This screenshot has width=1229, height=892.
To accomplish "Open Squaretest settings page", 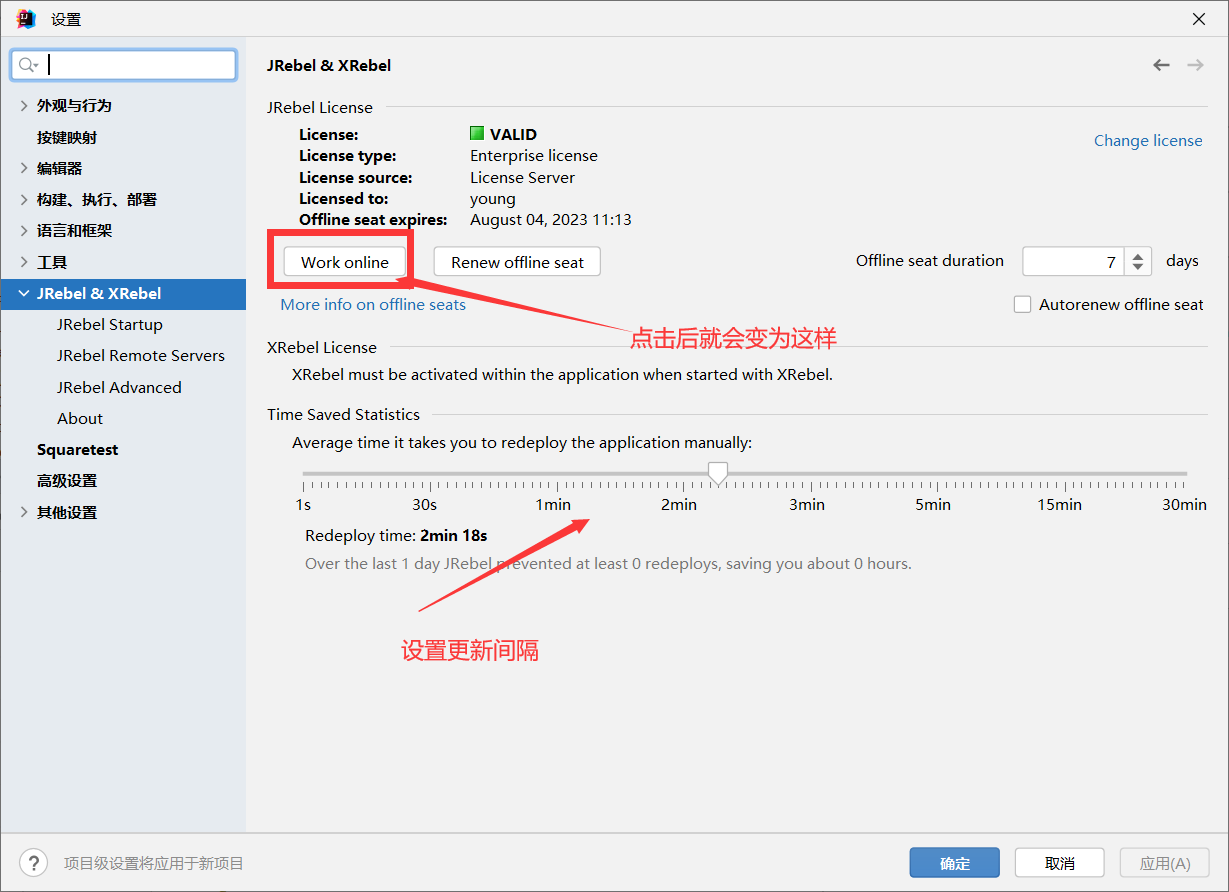I will [x=78, y=449].
